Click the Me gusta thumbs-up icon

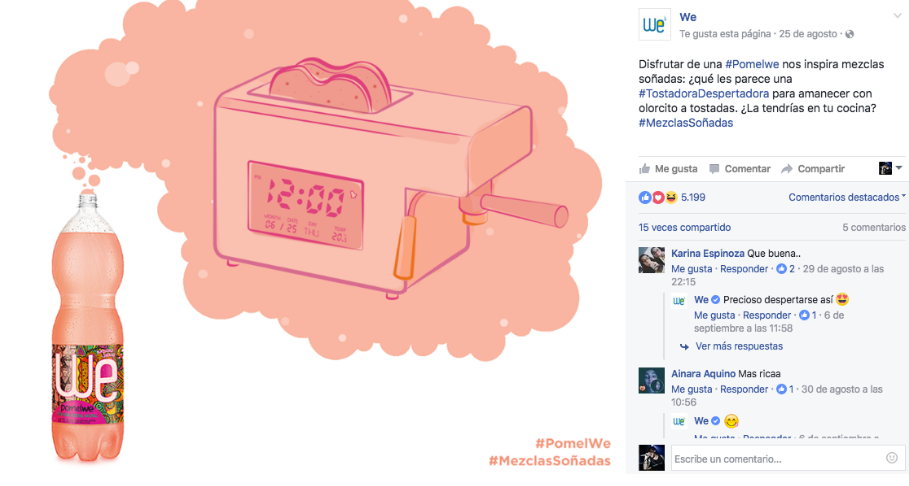pyautogui.click(x=645, y=169)
